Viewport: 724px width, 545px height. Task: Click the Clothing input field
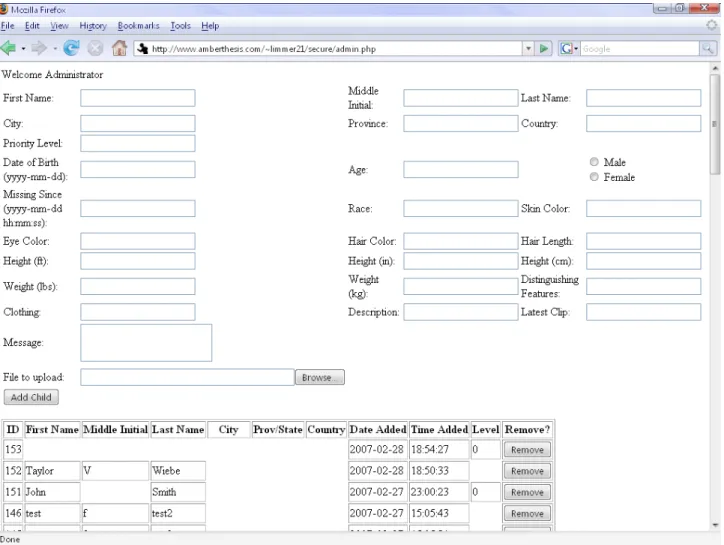click(138, 312)
